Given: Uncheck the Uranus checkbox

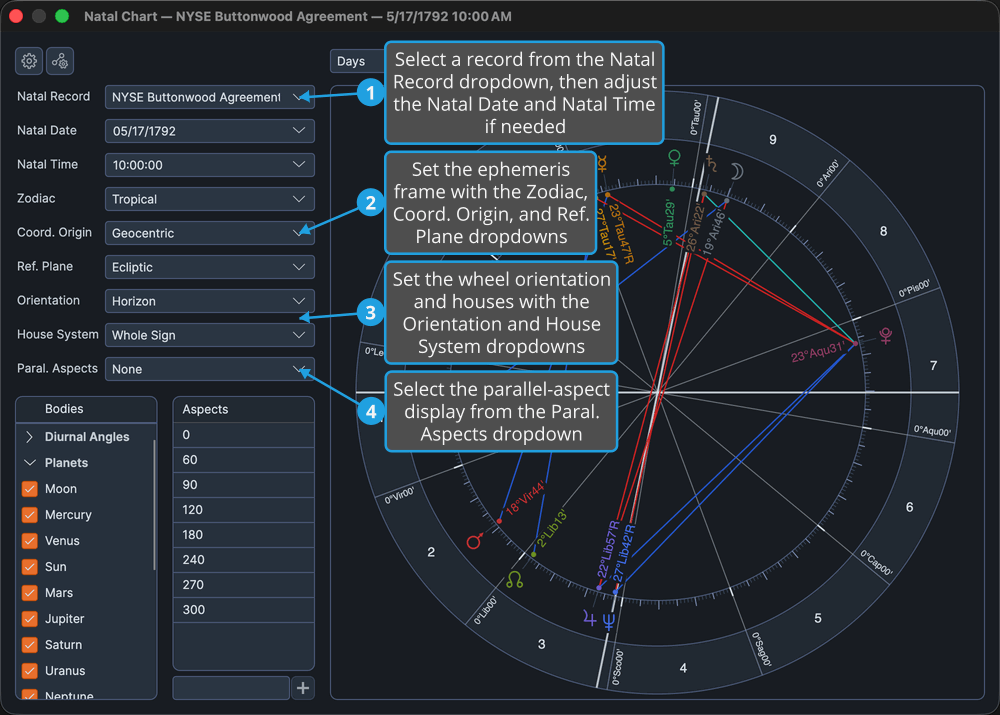Looking at the screenshot, I should [29, 671].
